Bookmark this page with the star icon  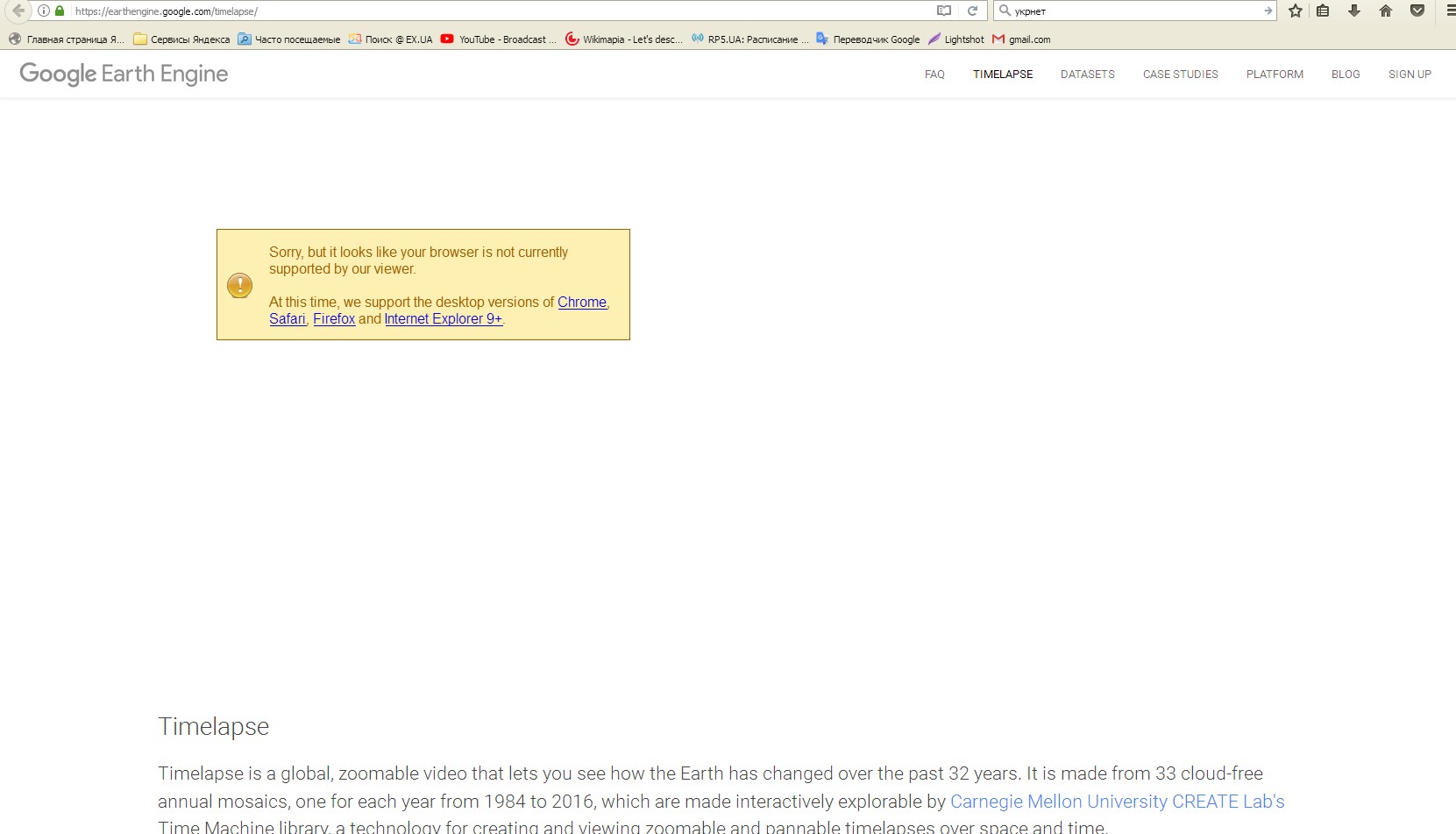point(1296,11)
